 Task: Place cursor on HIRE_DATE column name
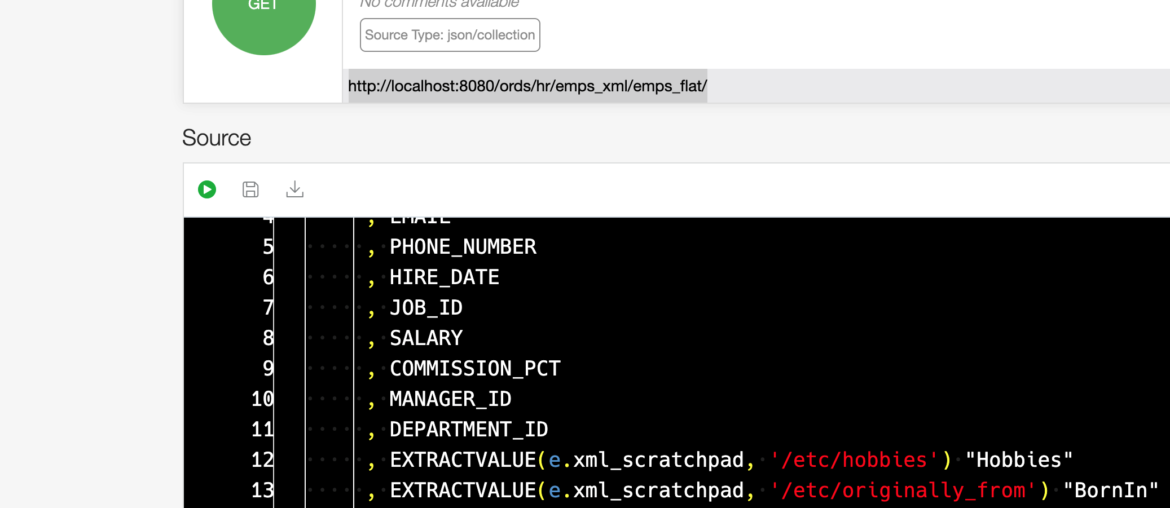(x=444, y=277)
